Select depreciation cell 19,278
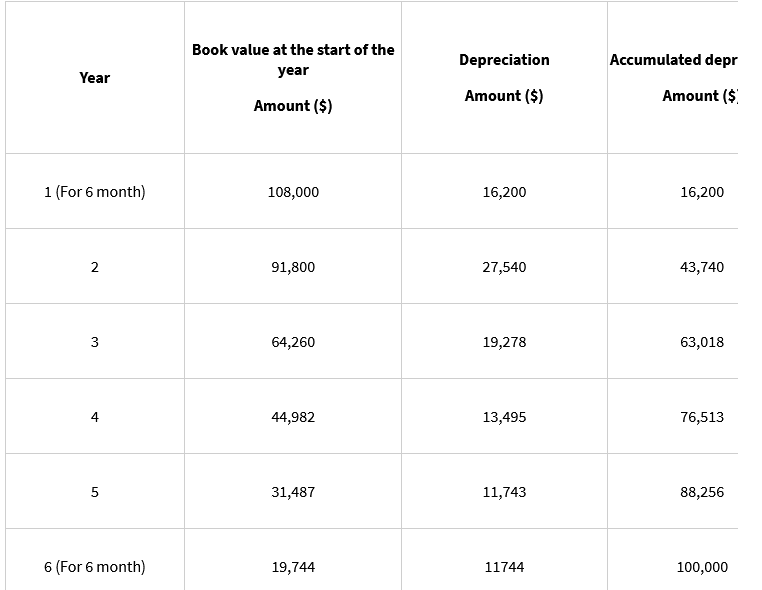 (504, 342)
